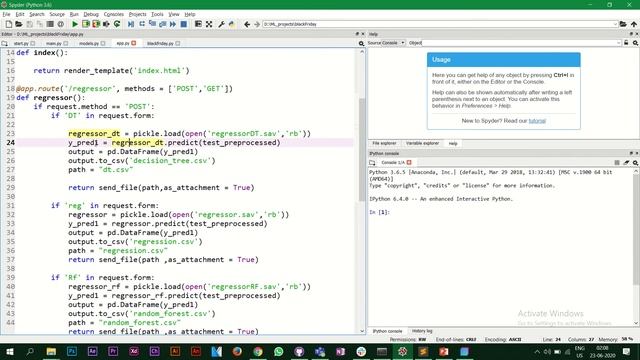Click line 29 return send_file statement
This screenshot has height=360, width=640.
[x=161, y=188]
